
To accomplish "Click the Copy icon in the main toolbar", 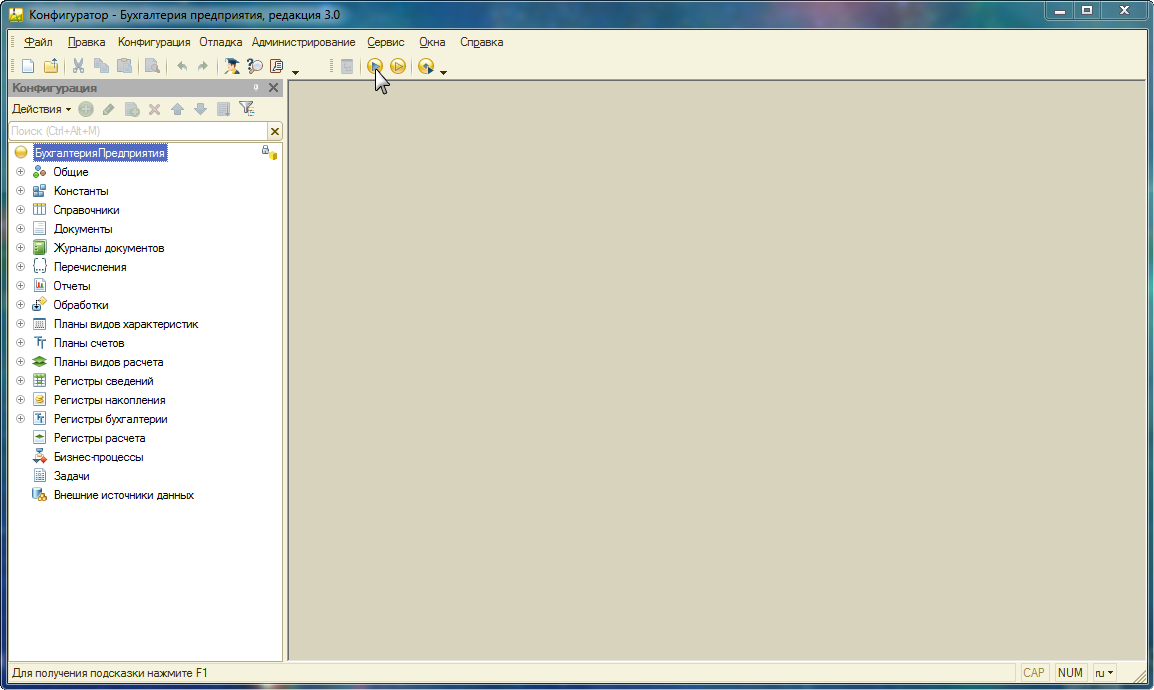I will click(x=101, y=66).
